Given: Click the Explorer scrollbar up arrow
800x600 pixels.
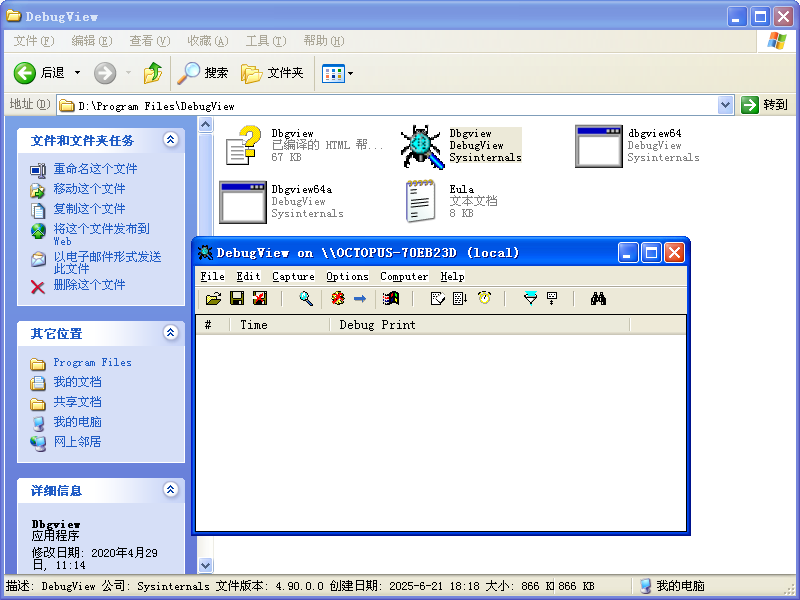Looking at the screenshot, I should coord(205,124).
